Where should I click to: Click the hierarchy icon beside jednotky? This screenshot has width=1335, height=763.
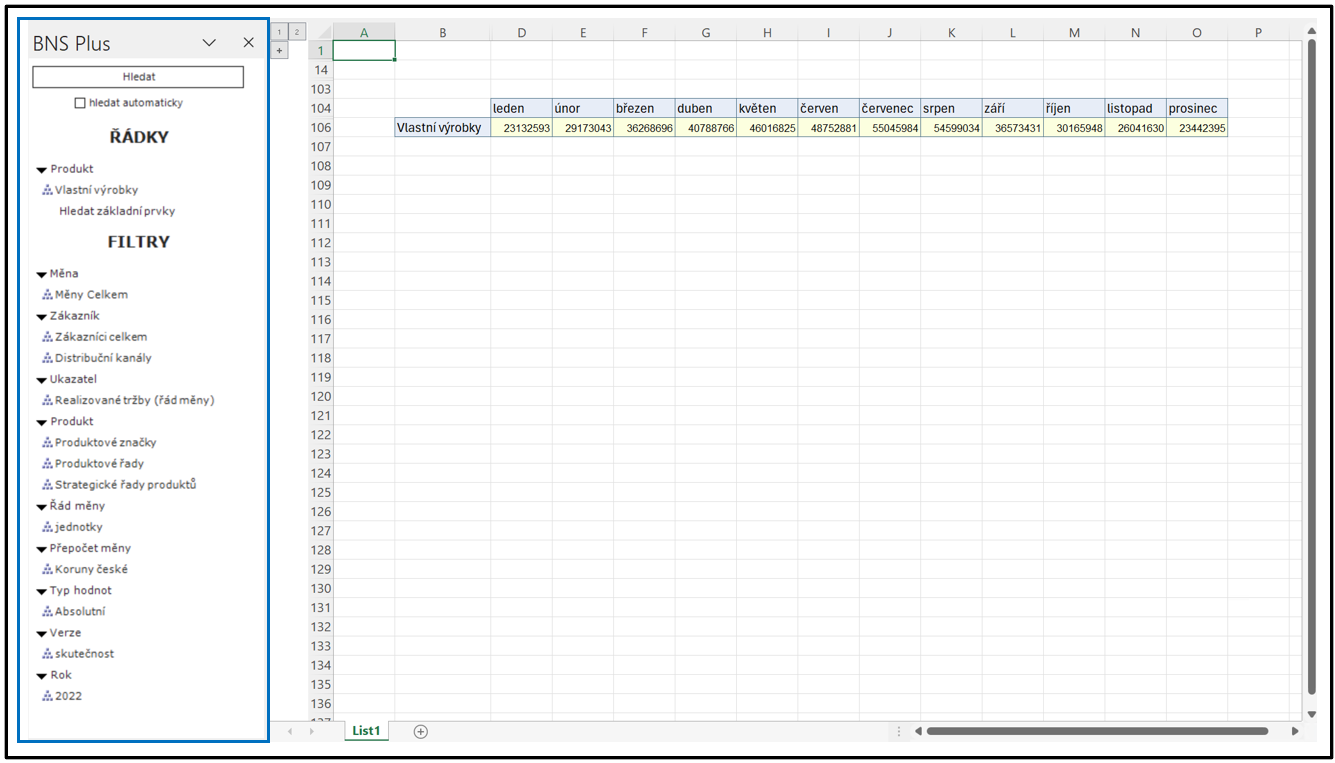47,527
